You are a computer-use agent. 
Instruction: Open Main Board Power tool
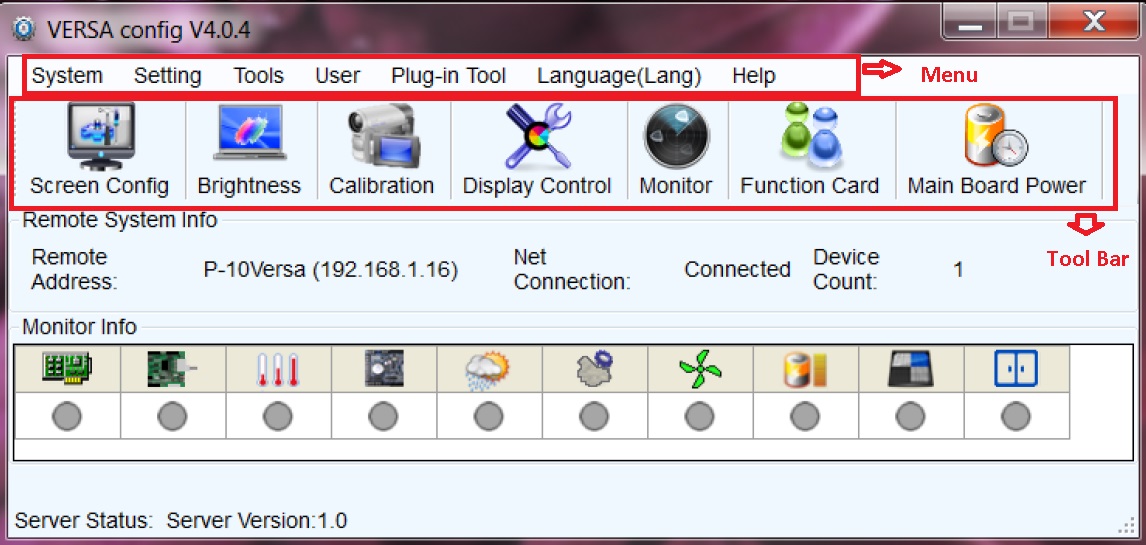coord(997,151)
